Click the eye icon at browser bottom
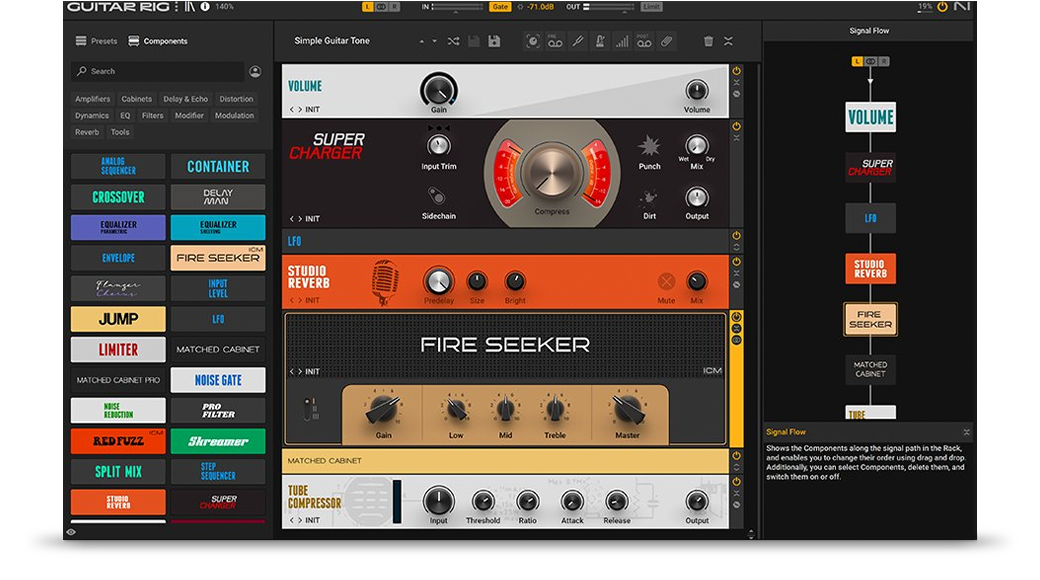 point(71,532)
